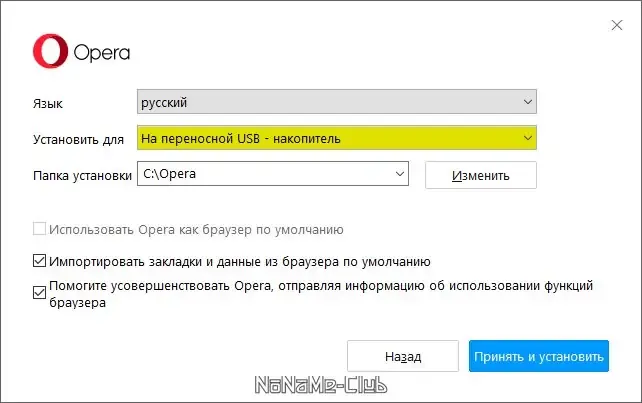Click the Язык label text
This screenshot has width=642, height=403.
point(48,104)
